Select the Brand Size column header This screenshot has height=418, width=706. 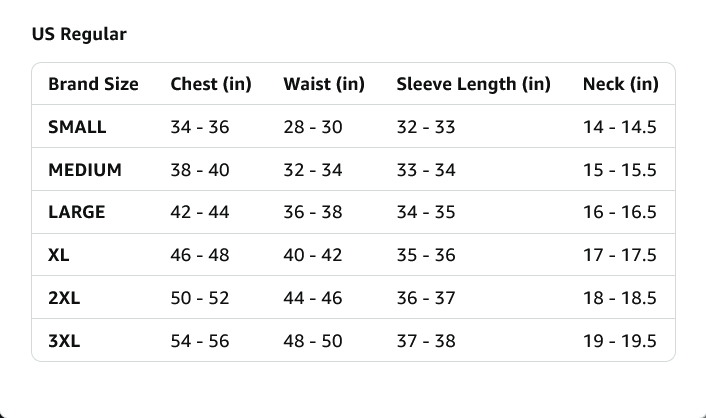tap(93, 84)
